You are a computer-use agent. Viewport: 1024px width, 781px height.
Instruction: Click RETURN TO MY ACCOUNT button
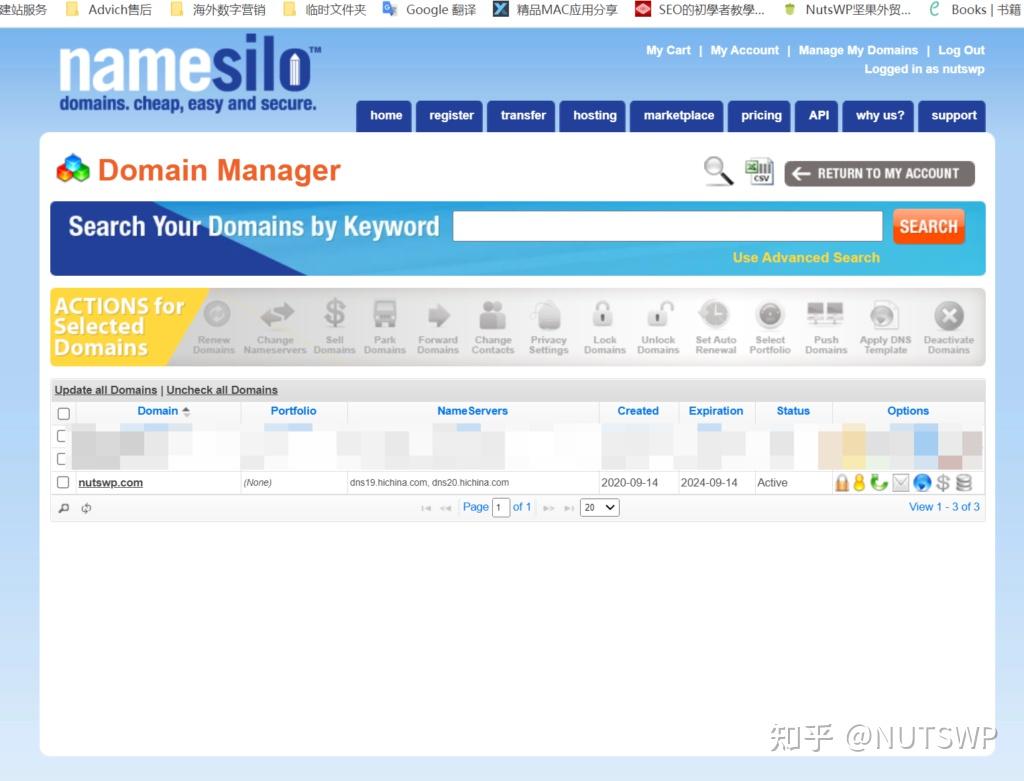[879, 174]
